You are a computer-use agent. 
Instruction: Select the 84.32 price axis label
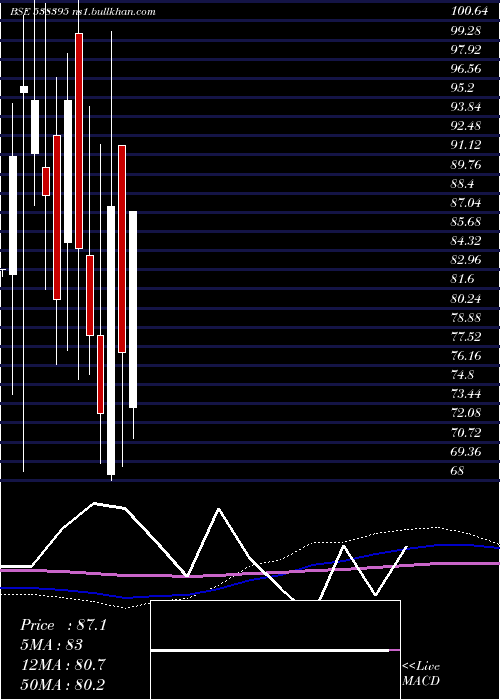point(466,241)
